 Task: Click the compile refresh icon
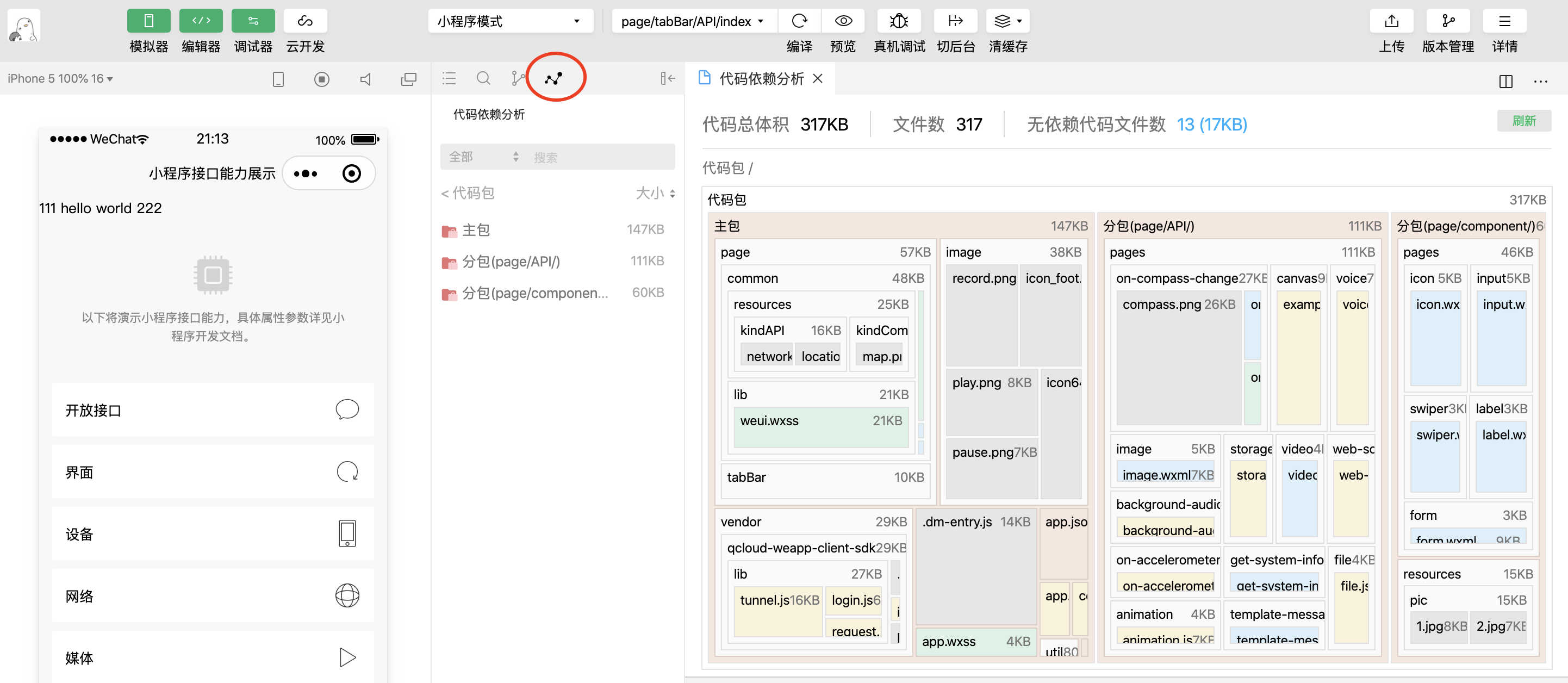[799, 21]
